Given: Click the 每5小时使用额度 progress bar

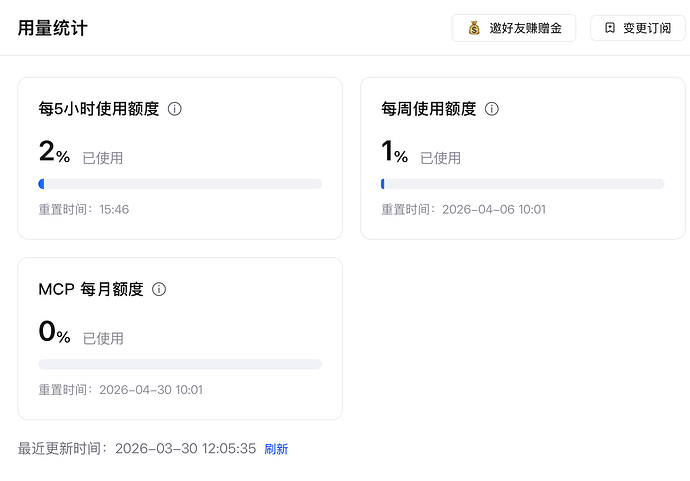Looking at the screenshot, I should pos(180,184).
